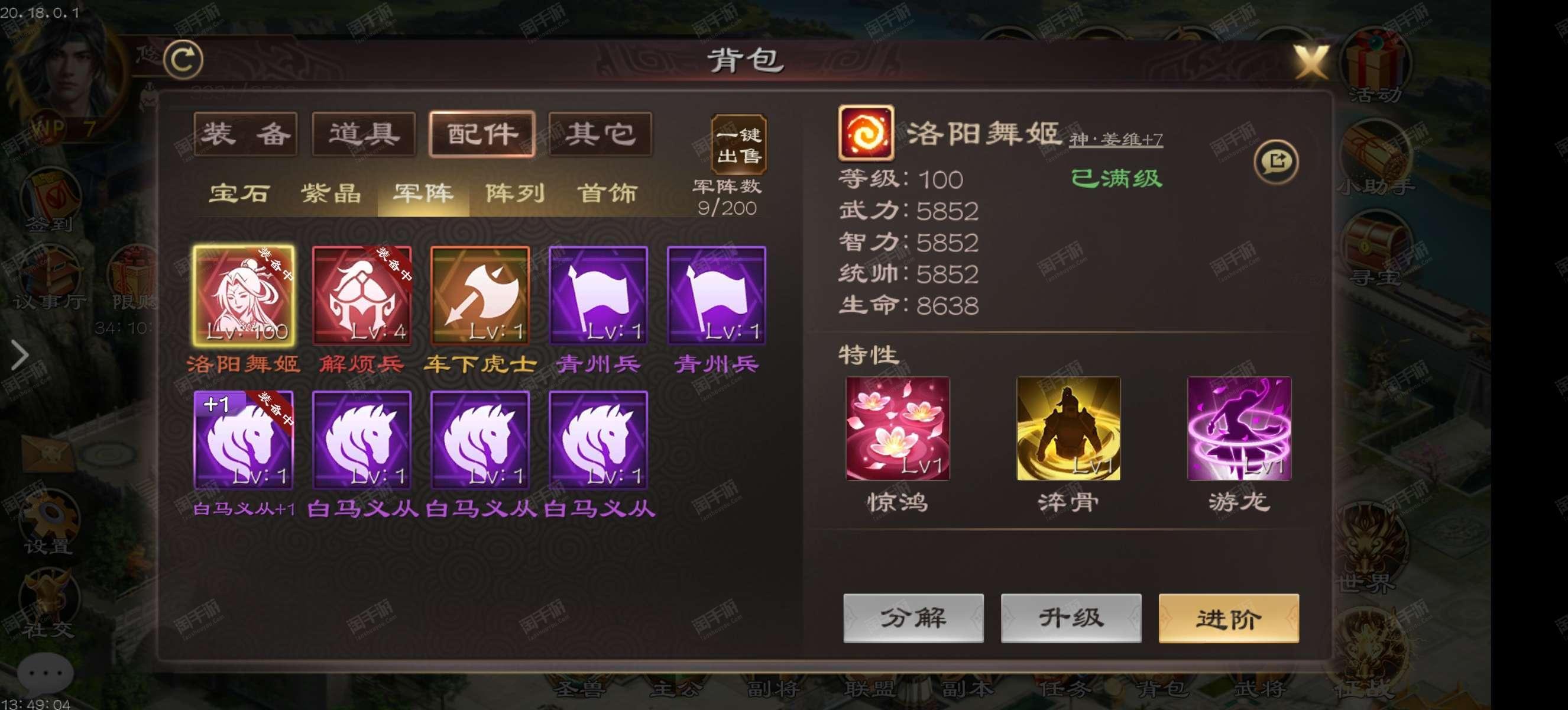1568x710 pixels.
Task: Open the 惊鸿 trait icon
Action: pyautogui.click(x=897, y=428)
